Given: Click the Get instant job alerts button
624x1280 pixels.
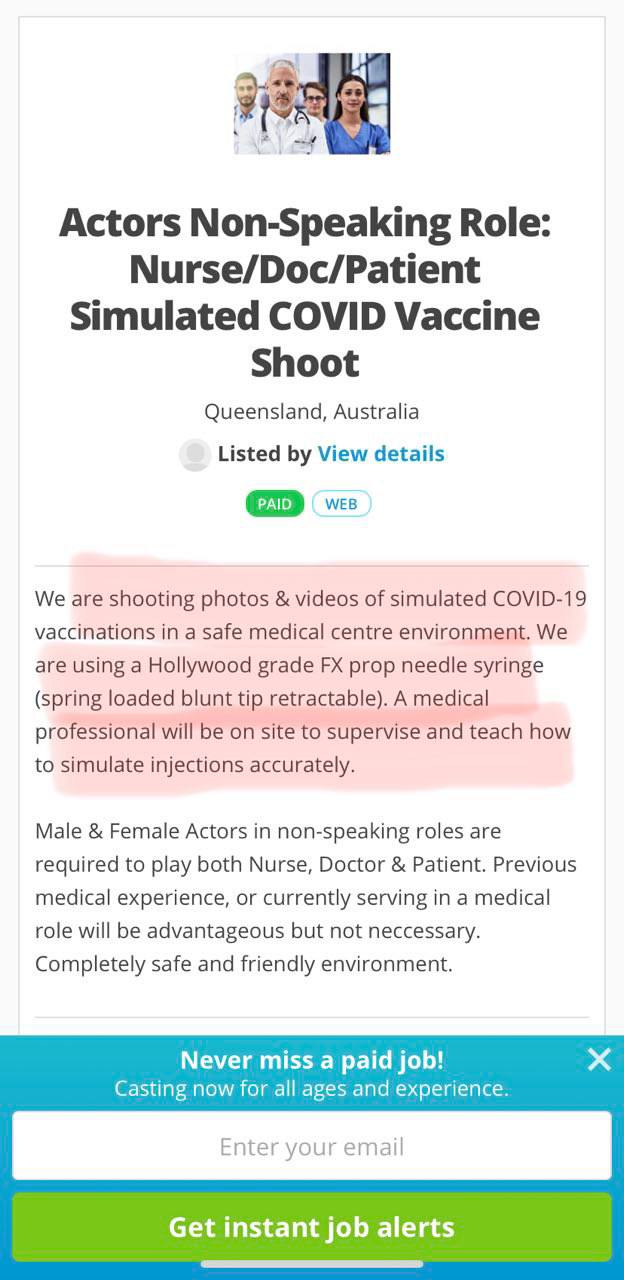Looking at the screenshot, I should click(312, 1227).
